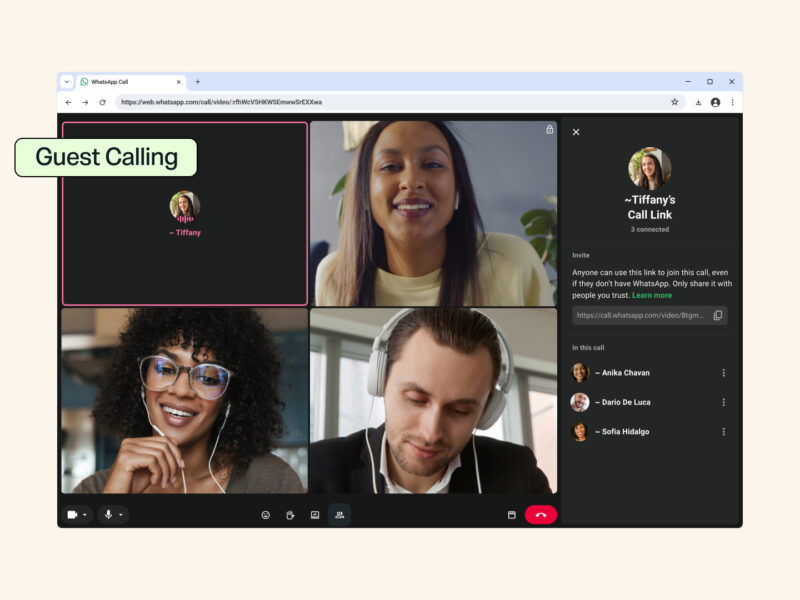Open the browser profile icon

715,103
